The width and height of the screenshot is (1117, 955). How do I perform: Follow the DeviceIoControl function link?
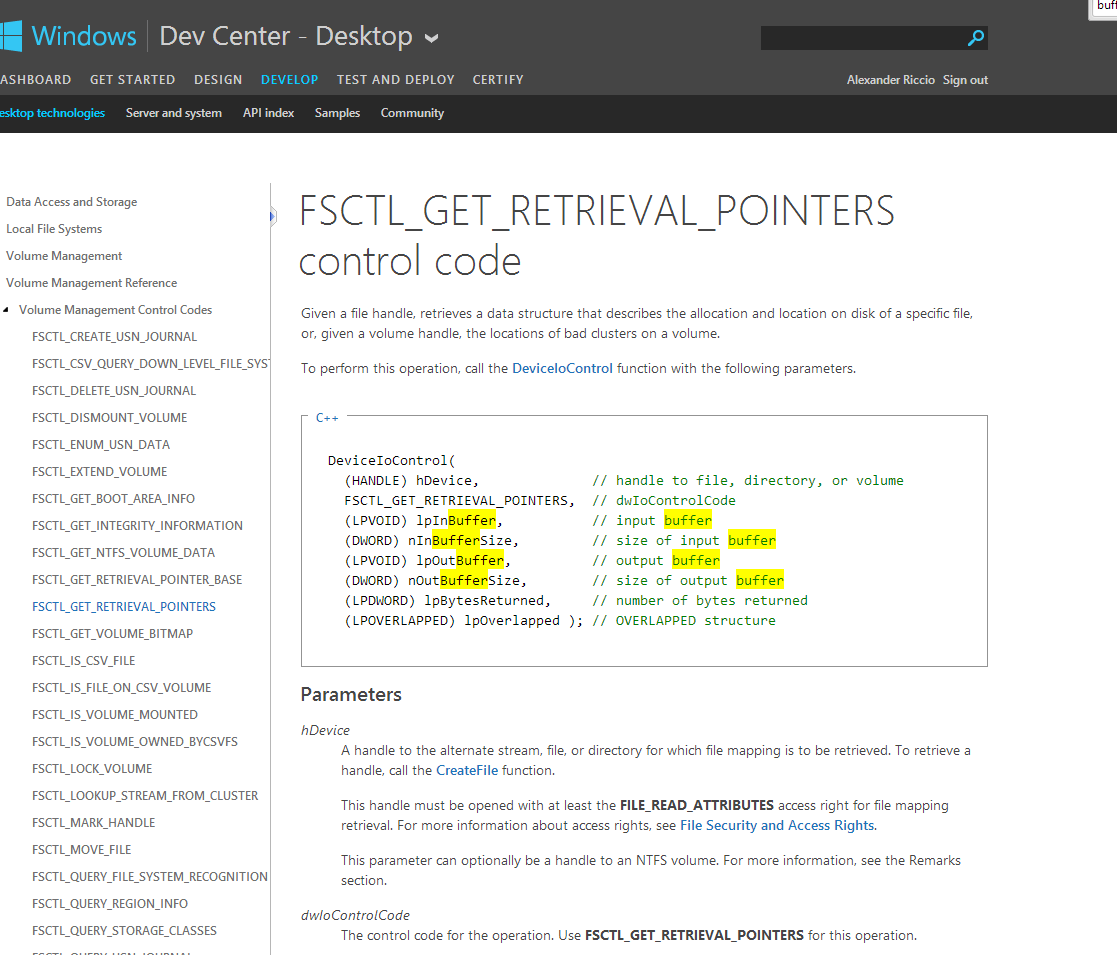pos(562,368)
